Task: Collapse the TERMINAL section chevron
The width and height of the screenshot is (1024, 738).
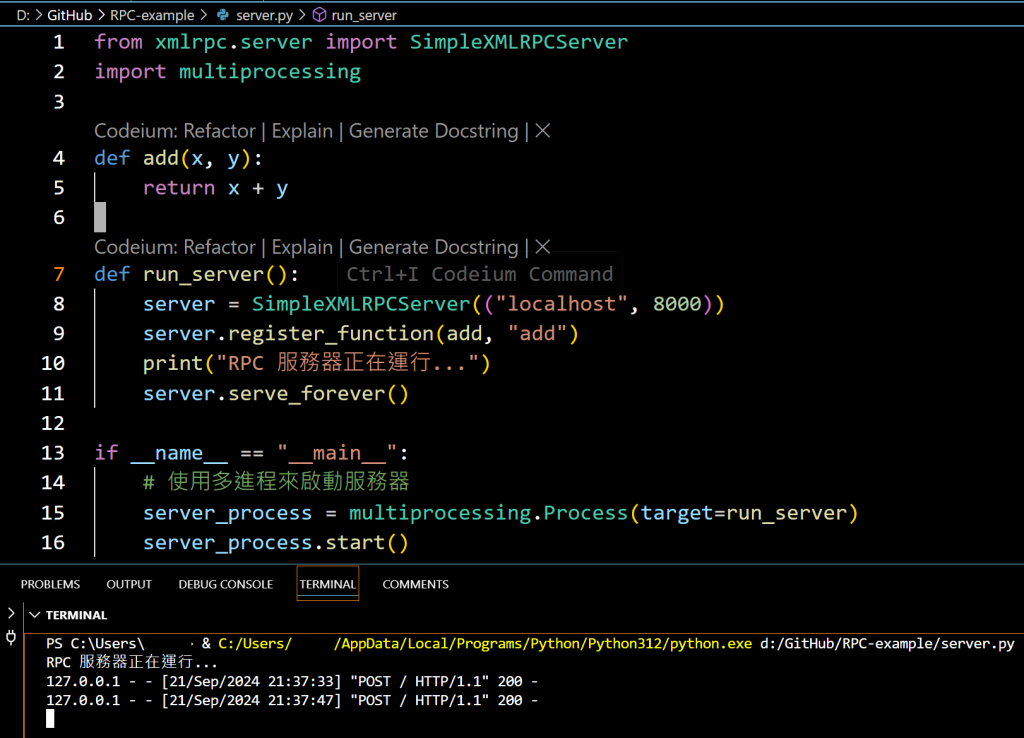Action: (x=35, y=615)
